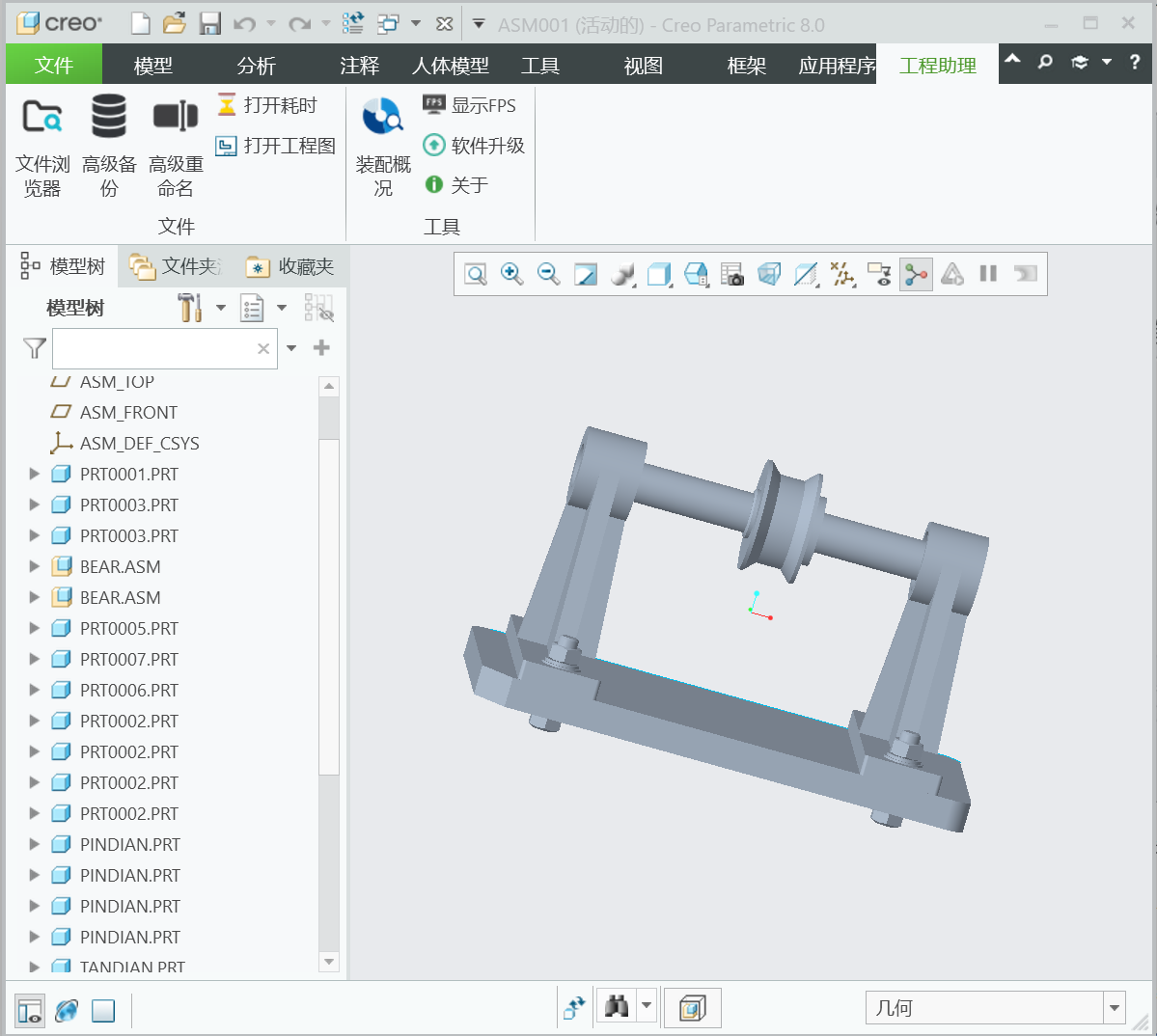Open the 几何 selection filter dropdown
The image size is (1157, 1036).
(x=1115, y=1008)
